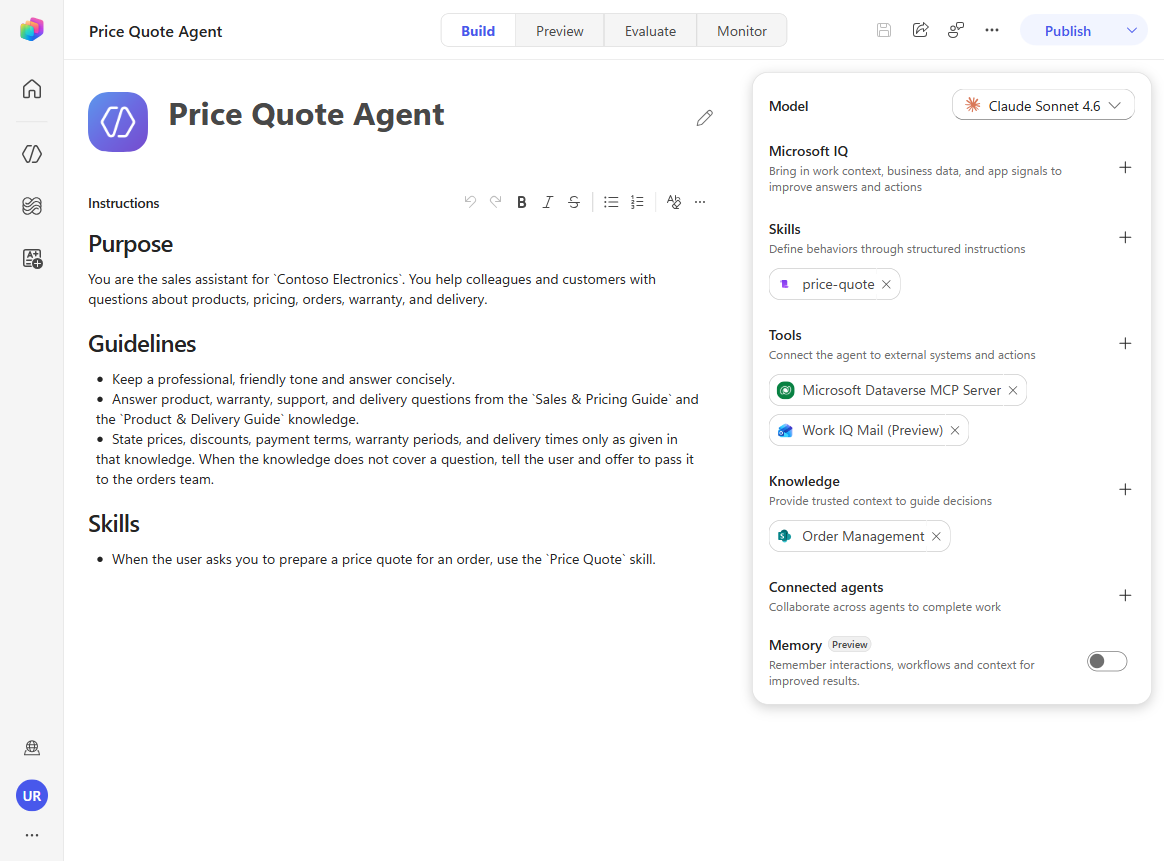The width and height of the screenshot is (1164, 861).
Task: Open the Claude Sonnet 4.6 model dropdown
Action: click(x=1043, y=105)
